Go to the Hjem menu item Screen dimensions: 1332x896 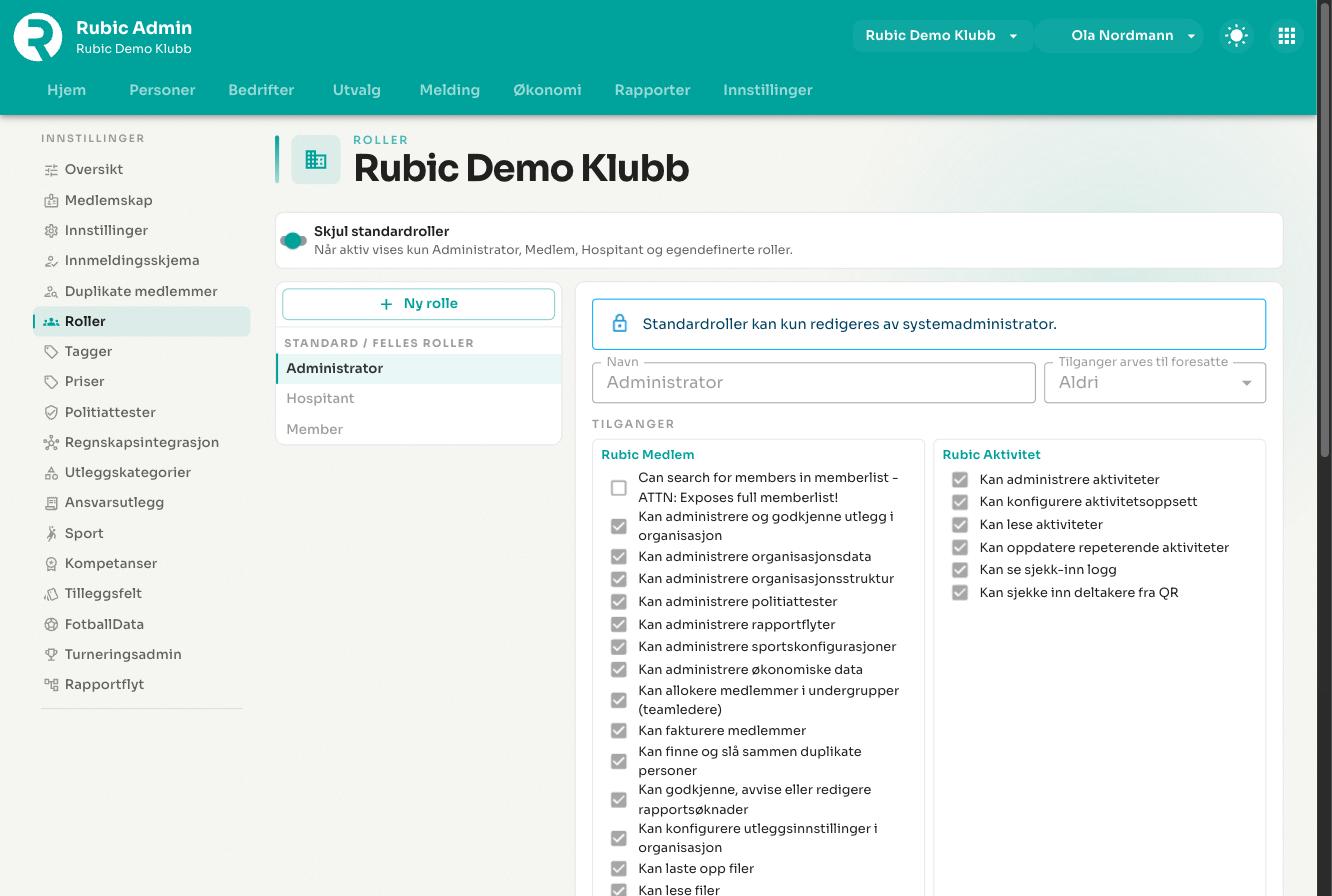[x=67, y=90]
